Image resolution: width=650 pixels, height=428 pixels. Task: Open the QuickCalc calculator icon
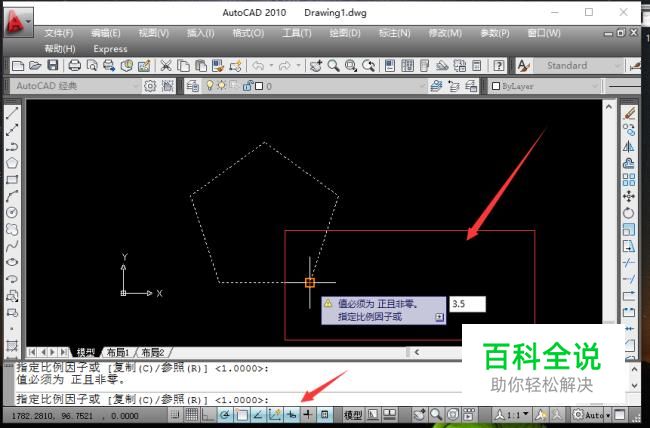pos(477,66)
